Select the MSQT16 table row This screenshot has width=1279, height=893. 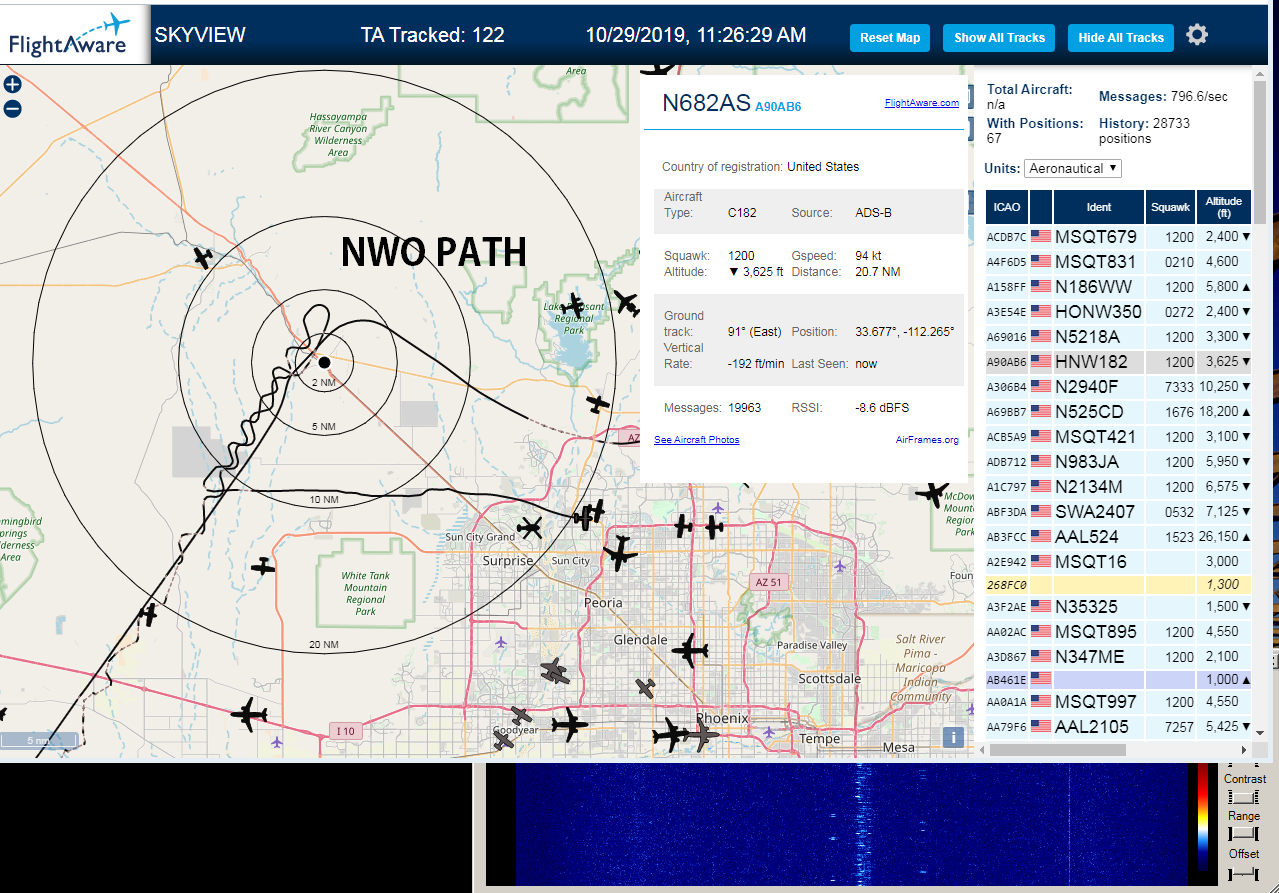[x=1118, y=562]
